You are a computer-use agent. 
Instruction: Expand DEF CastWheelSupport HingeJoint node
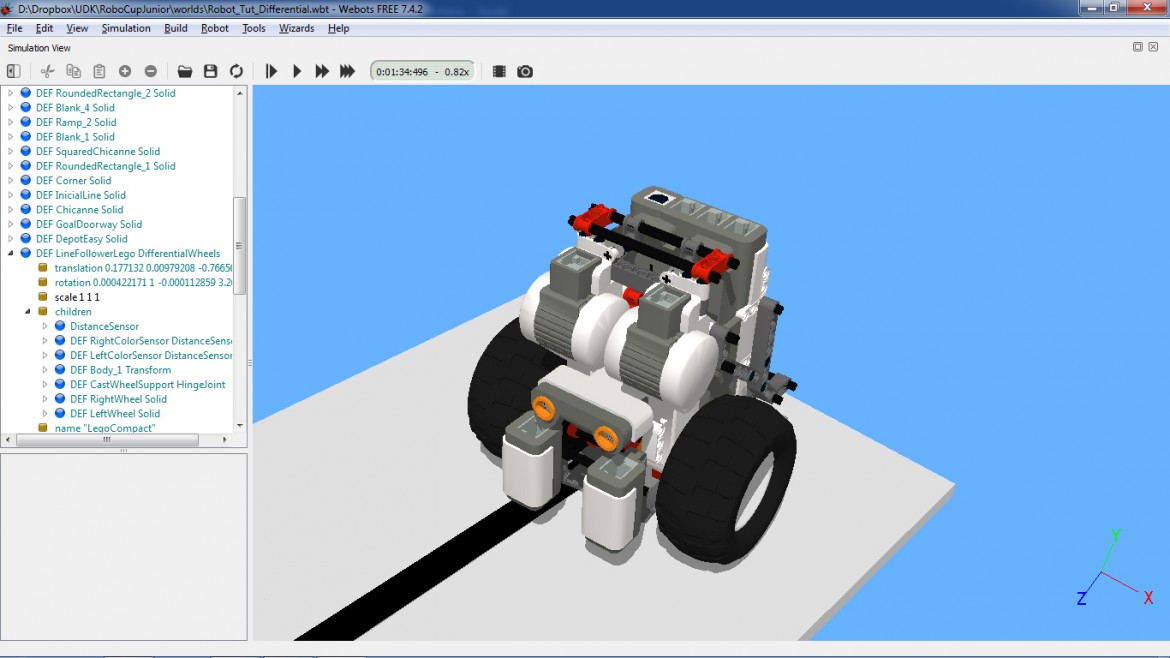pos(45,384)
